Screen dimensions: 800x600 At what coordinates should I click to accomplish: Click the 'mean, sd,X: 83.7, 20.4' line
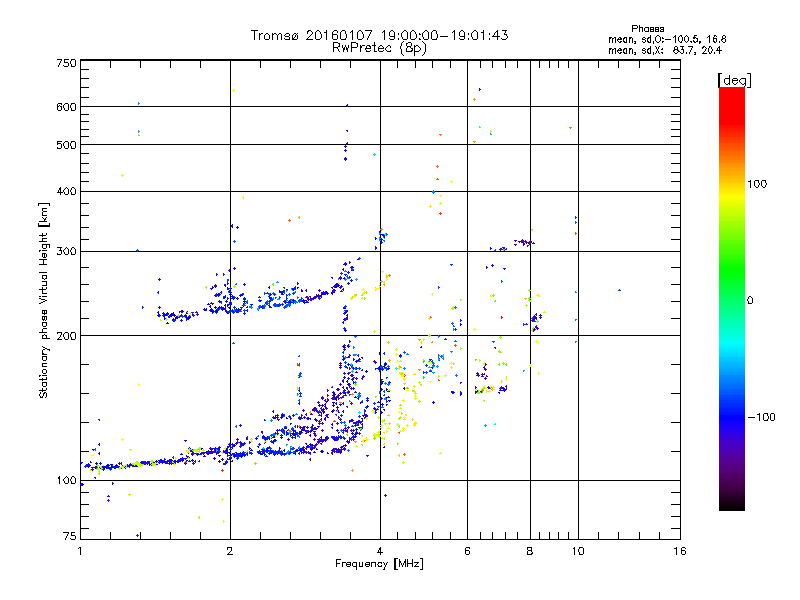click(665, 50)
